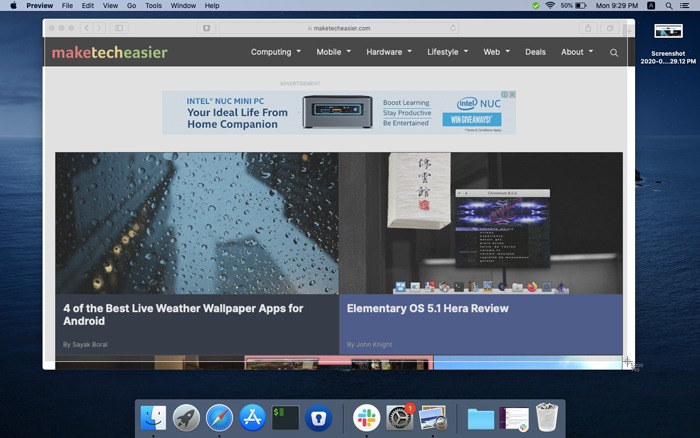Expand the Hardware dropdown
The width and height of the screenshot is (700, 438).
tap(389, 52)
